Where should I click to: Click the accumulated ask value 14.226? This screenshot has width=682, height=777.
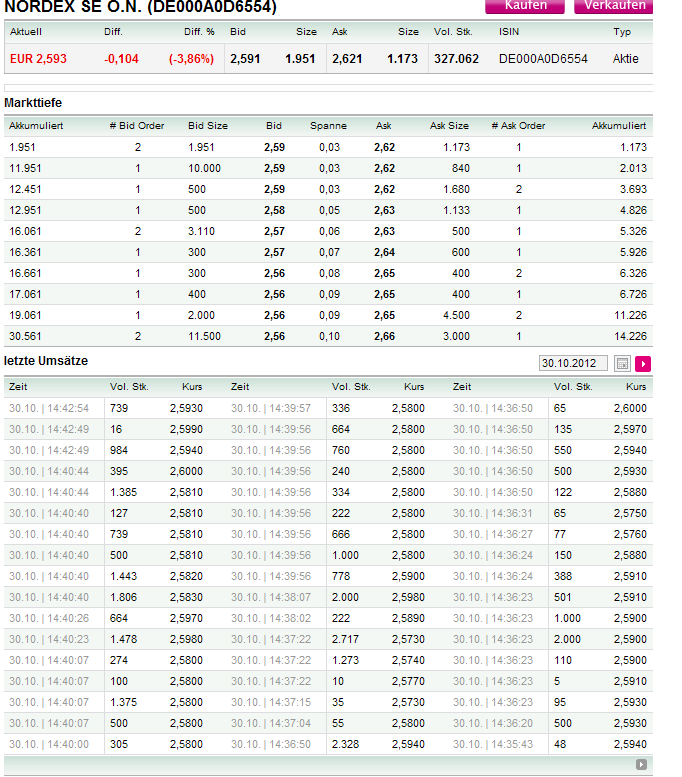630,336
